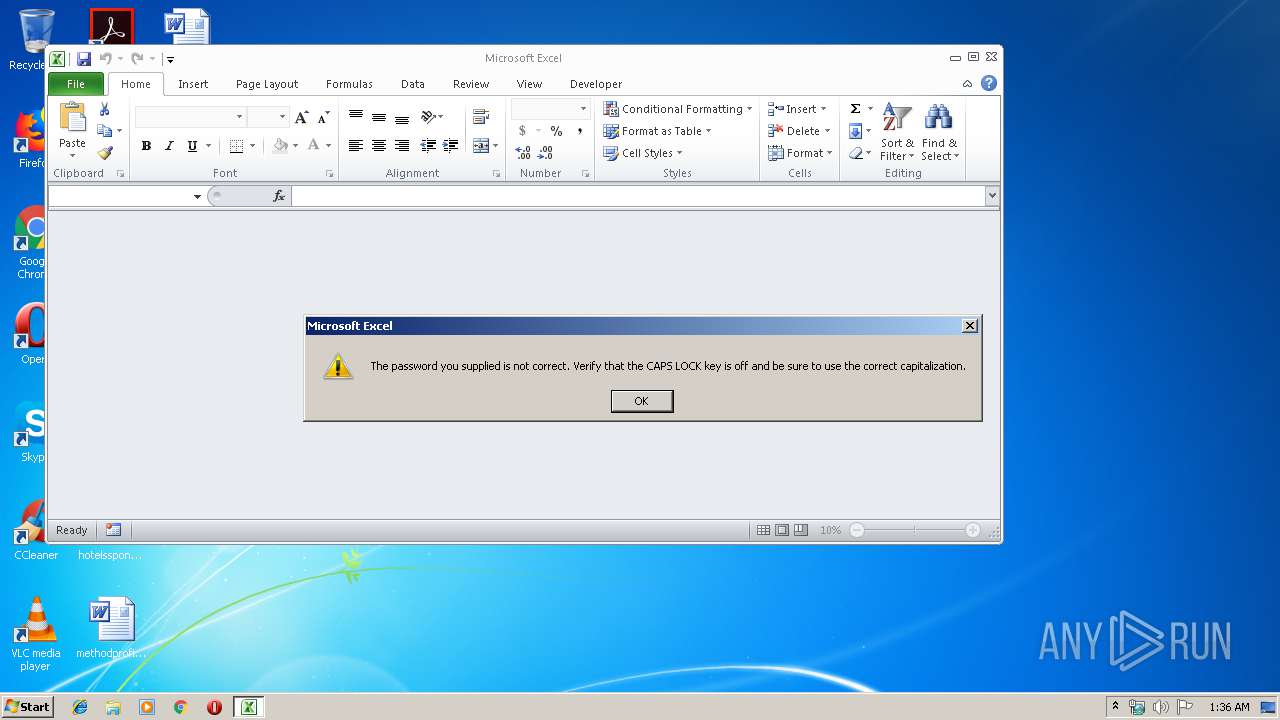Switch to the Formulas tab
1280x720 pixels.
click(349, 84)
